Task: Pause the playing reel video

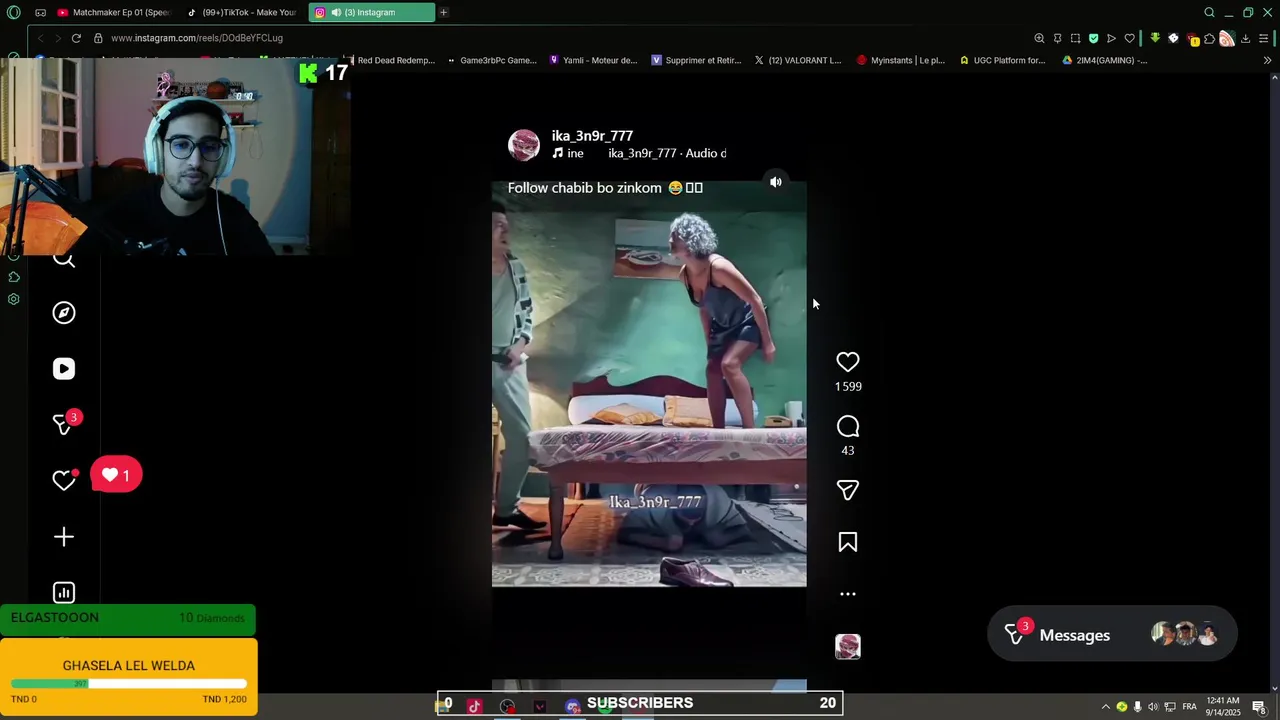Action: (649, 383)
